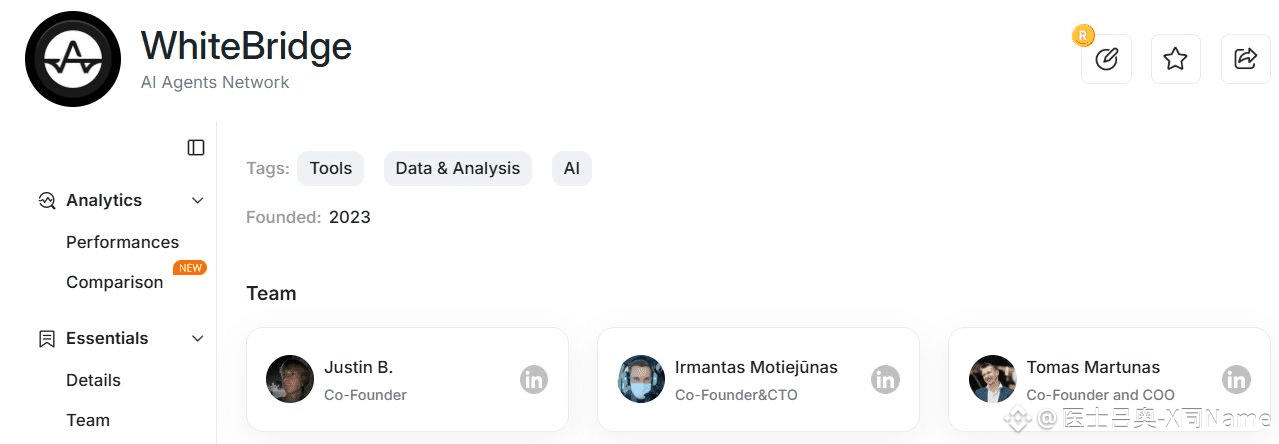1279x444 pixels.
Task: Go to Details in the sidebar
Action: click(93, 380)
